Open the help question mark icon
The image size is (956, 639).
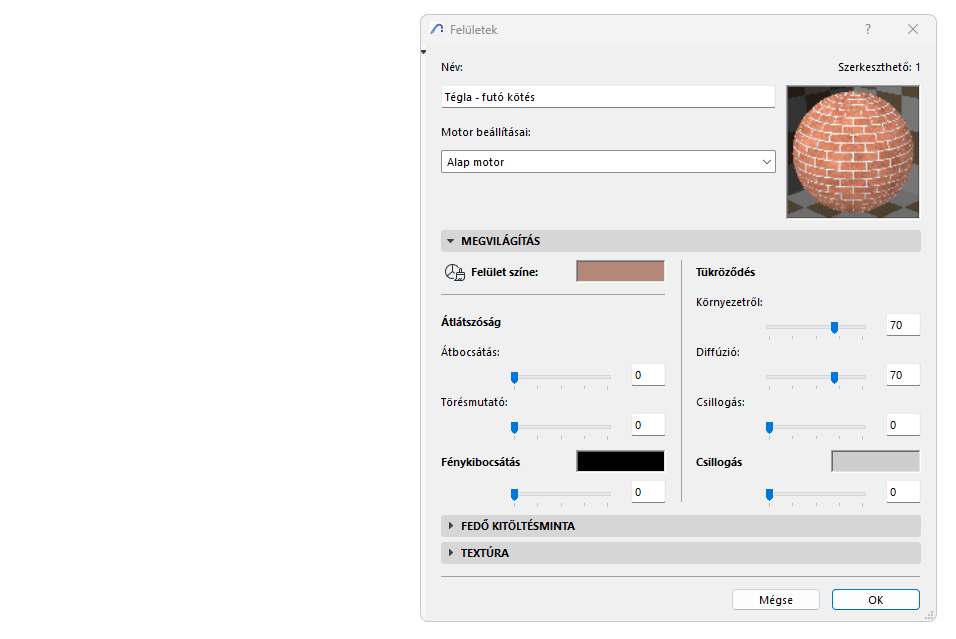867,29
